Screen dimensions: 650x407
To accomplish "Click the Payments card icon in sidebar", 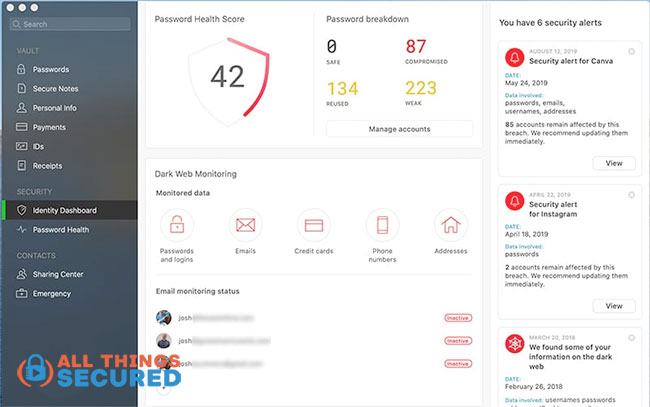I will pos(21,127).
